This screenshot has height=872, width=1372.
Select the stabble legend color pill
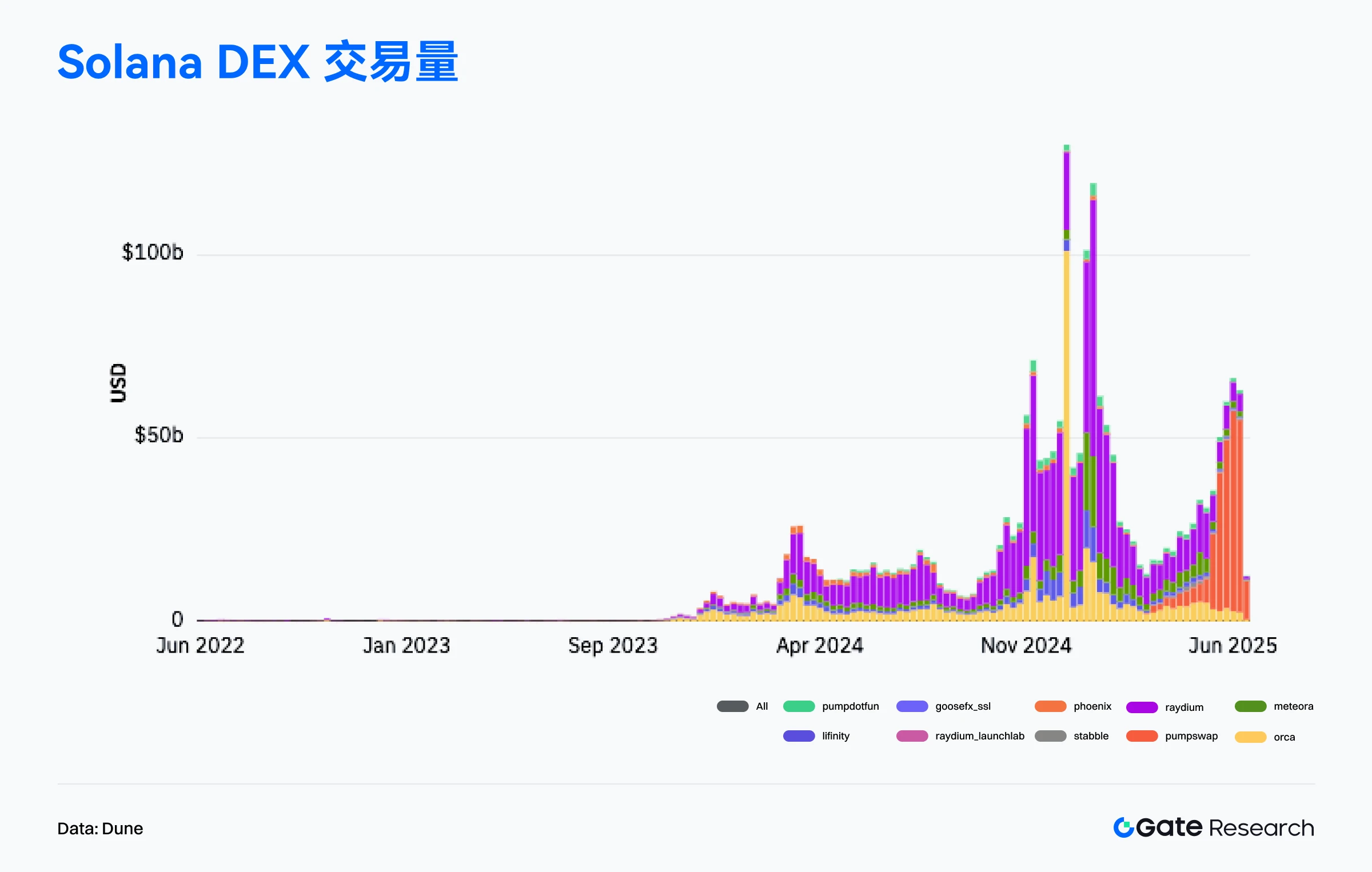click(1051, 736)
